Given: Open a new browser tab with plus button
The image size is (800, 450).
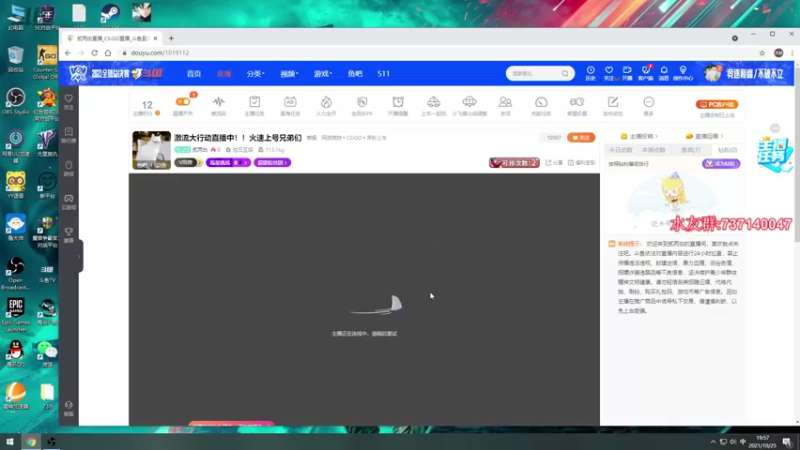Looking at the screenshot, I should tap(171, 38).
